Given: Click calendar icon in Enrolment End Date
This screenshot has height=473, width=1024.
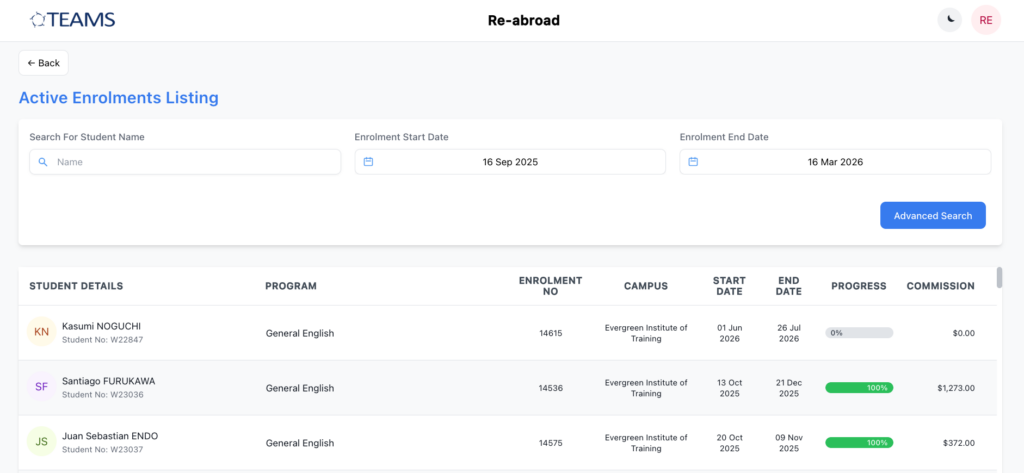Looking at the screenshot, I should coord(693,162).
